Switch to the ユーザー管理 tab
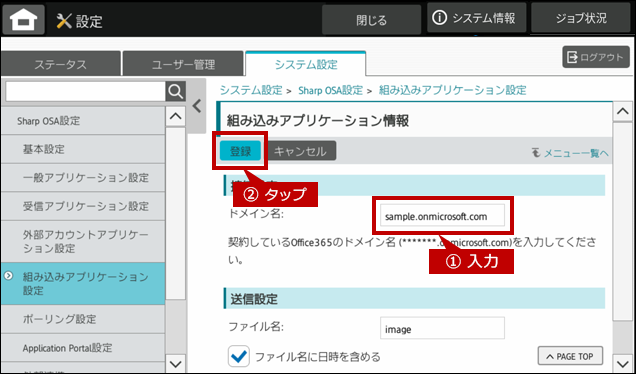The width and height of the screenshot is (636, 374). 183,64
